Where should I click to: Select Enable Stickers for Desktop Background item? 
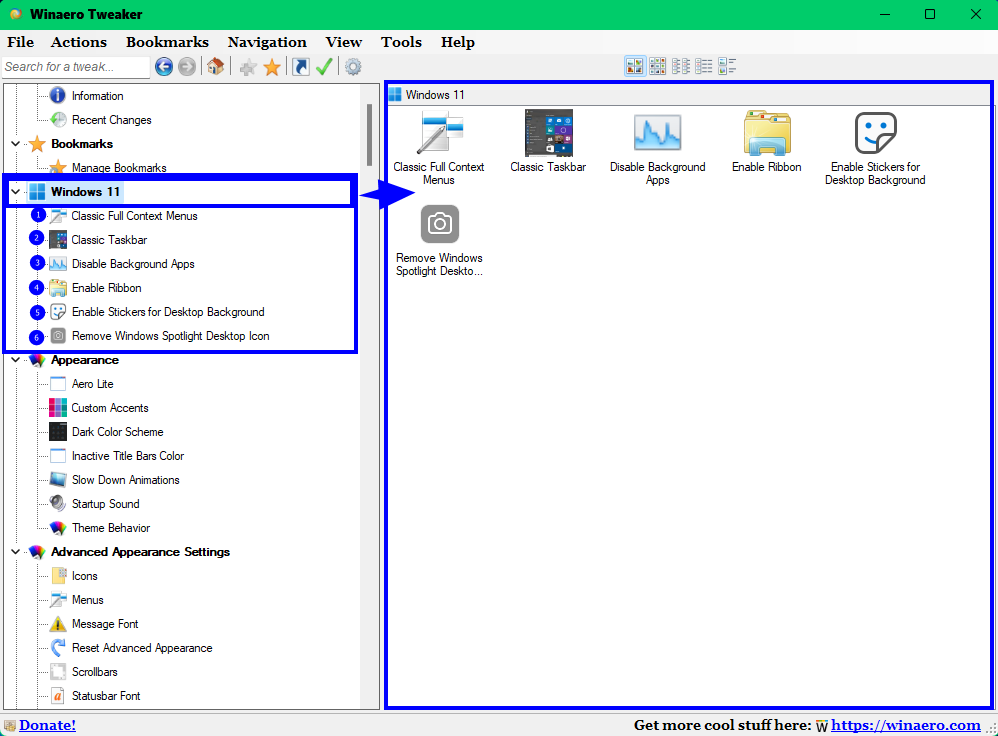pos(168,312)
